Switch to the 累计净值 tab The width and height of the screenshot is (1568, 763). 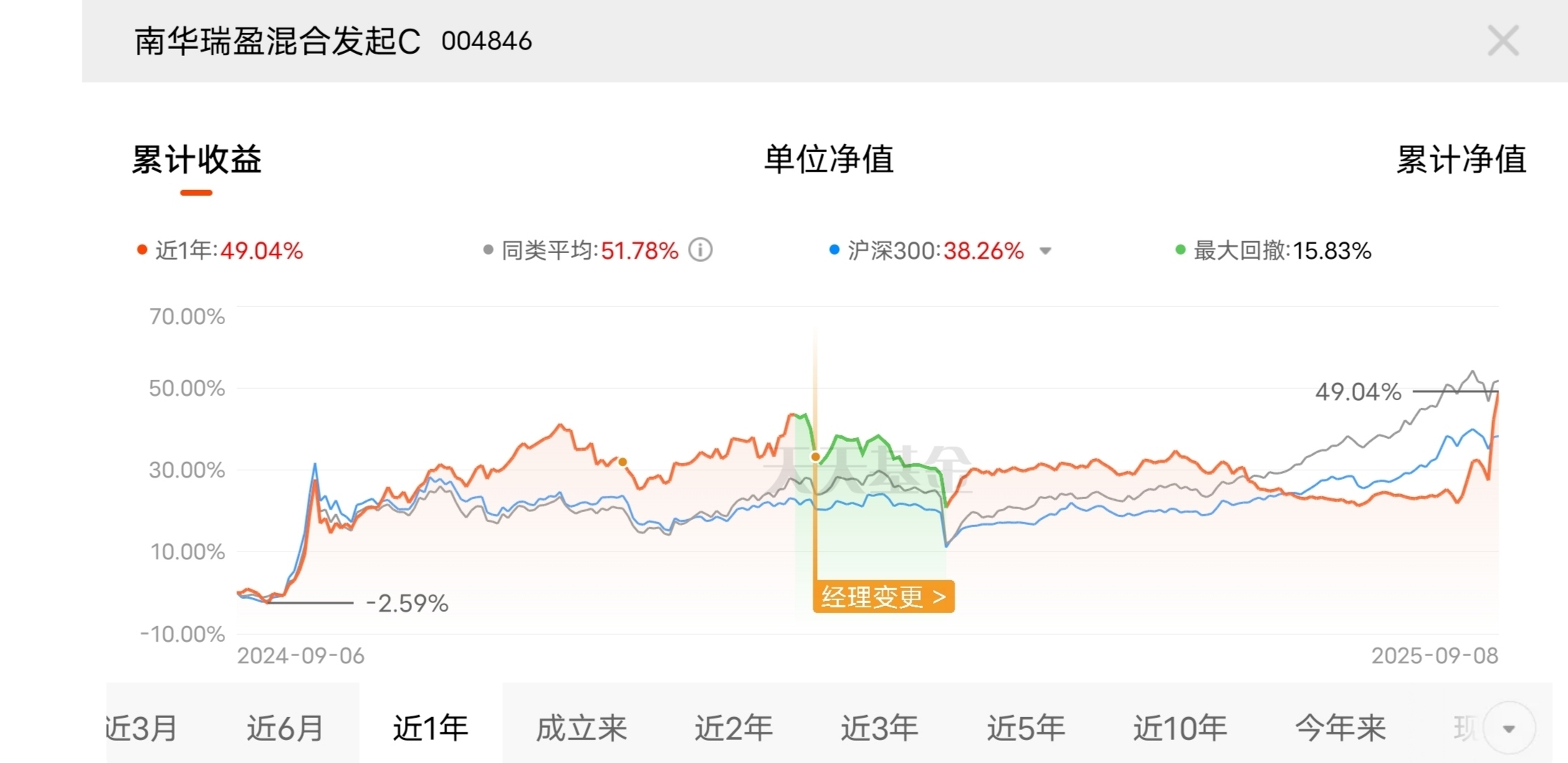(1461, 159)
